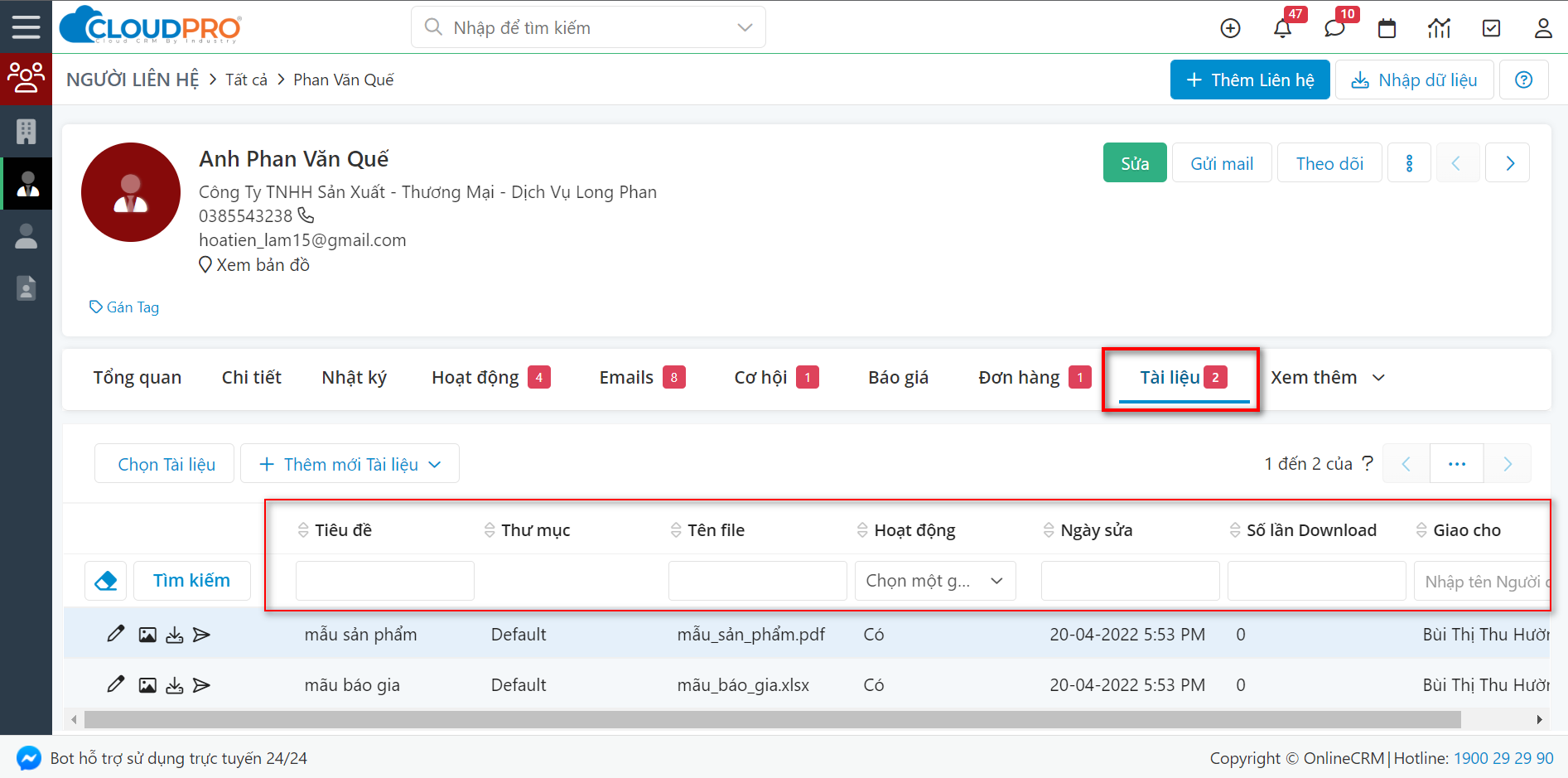This screenshot has width=1568, height=778.
Task: Click Theo dõi button
Action: coord(1329,163)
